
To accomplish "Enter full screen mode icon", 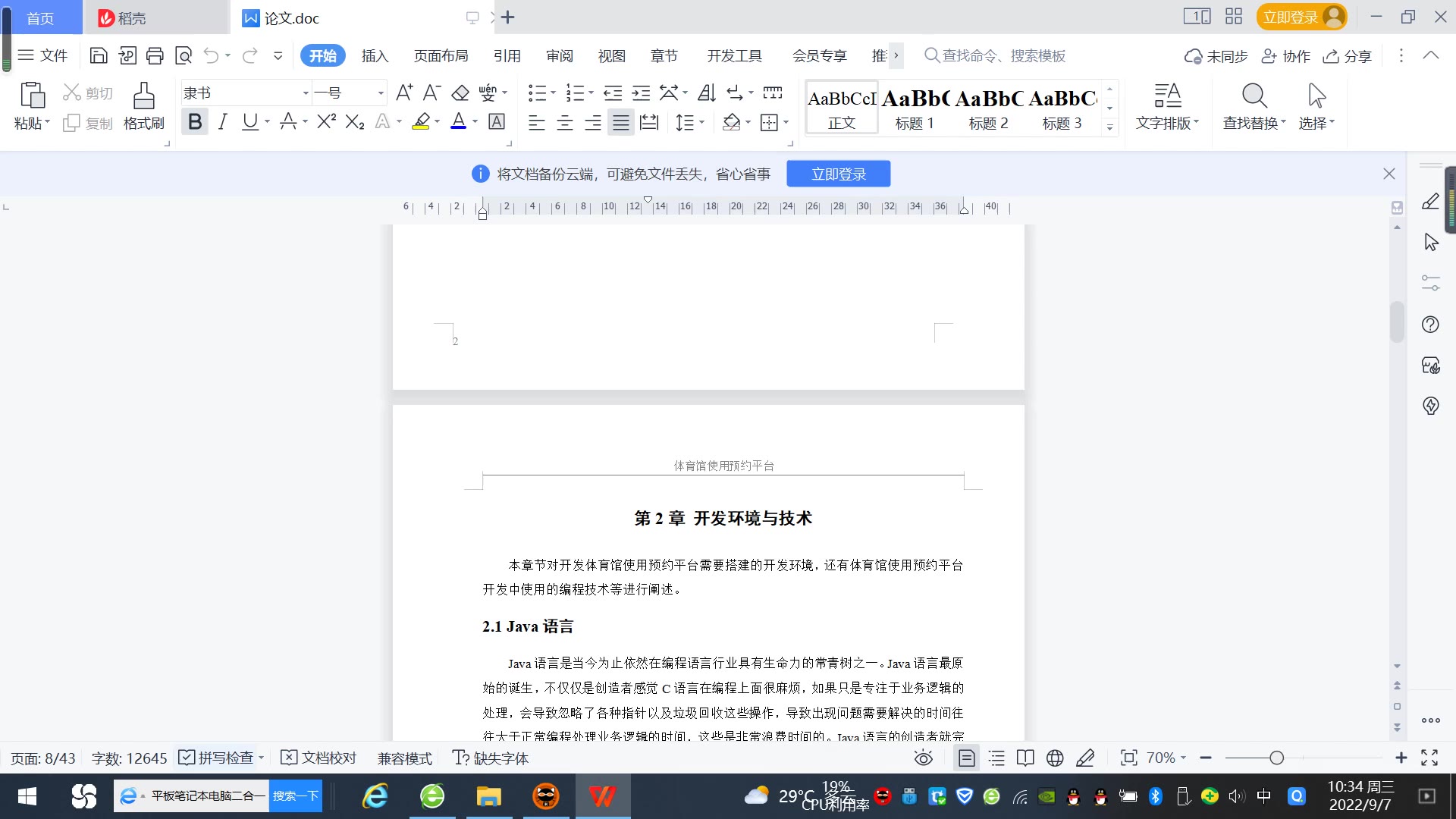I will coord(1429,758).
